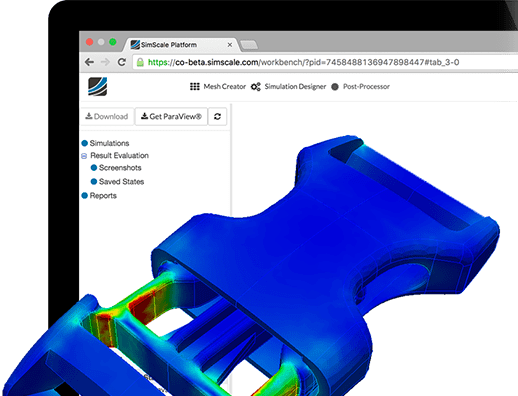518x396 pixels.
Task: Click the Saved States bullet icon
Action: pos(94,182)
